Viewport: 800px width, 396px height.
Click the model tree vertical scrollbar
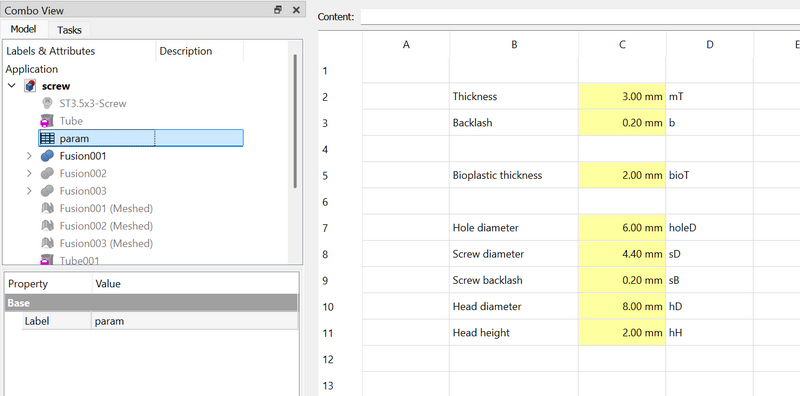pos(295,121)
